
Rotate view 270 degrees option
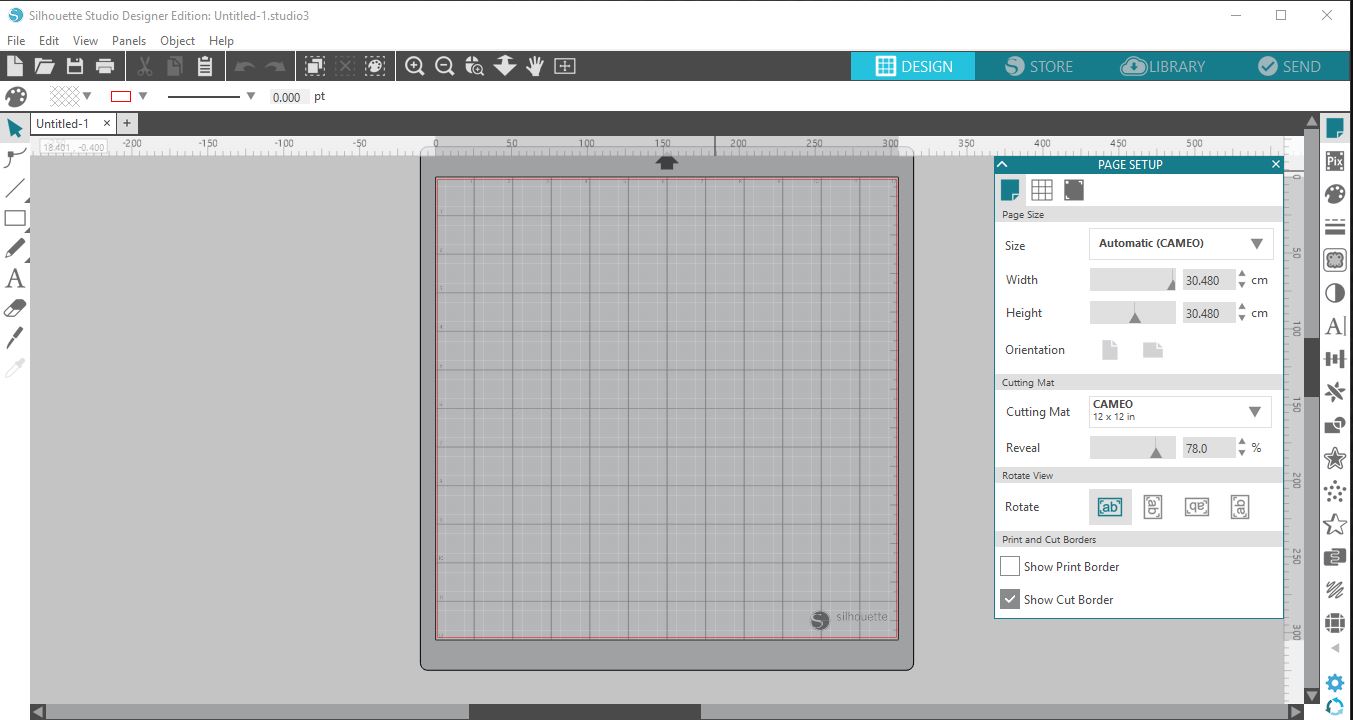pyautogui.click(x=1240, y=507)
